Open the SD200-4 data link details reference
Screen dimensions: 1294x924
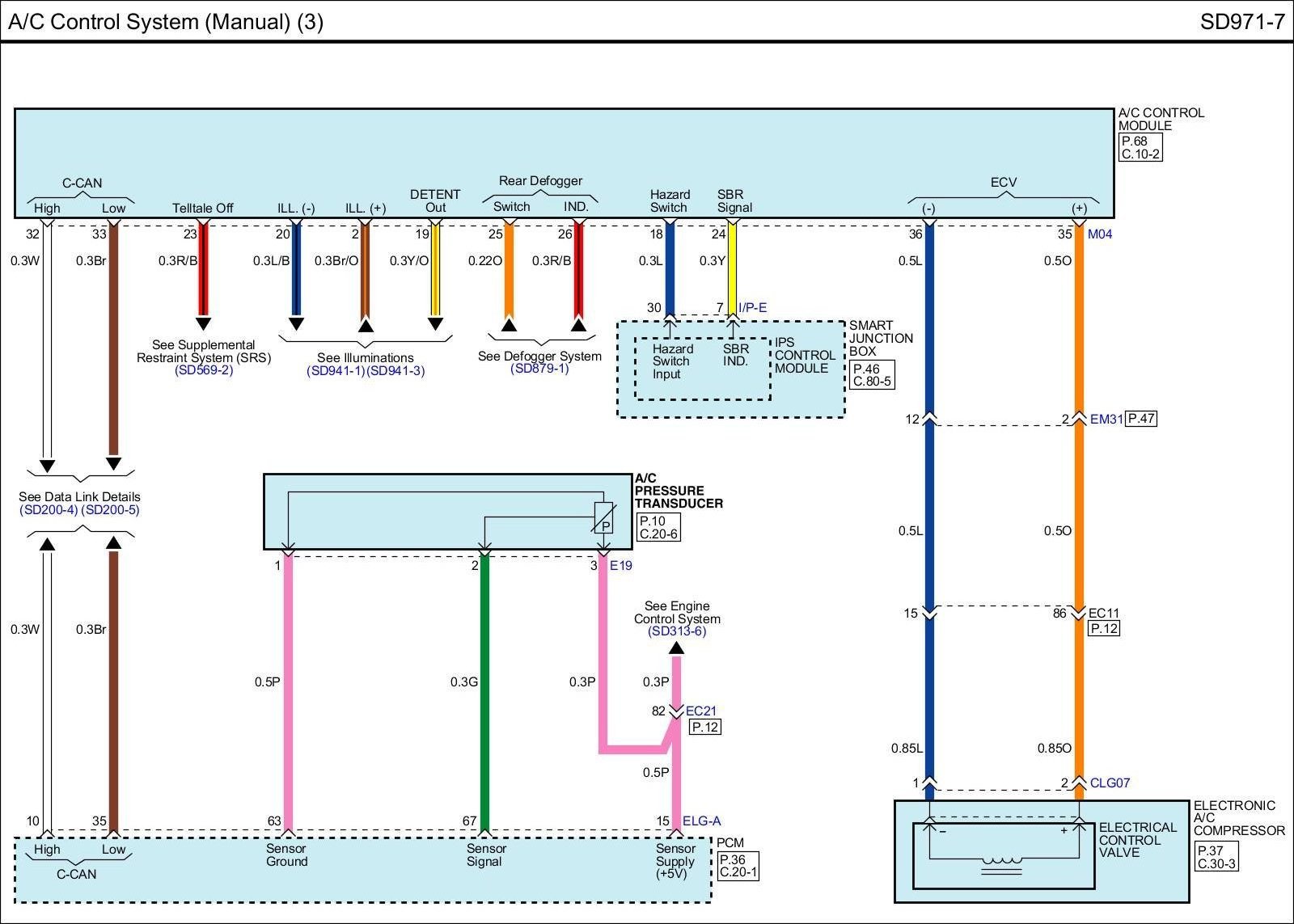(49, 510)
